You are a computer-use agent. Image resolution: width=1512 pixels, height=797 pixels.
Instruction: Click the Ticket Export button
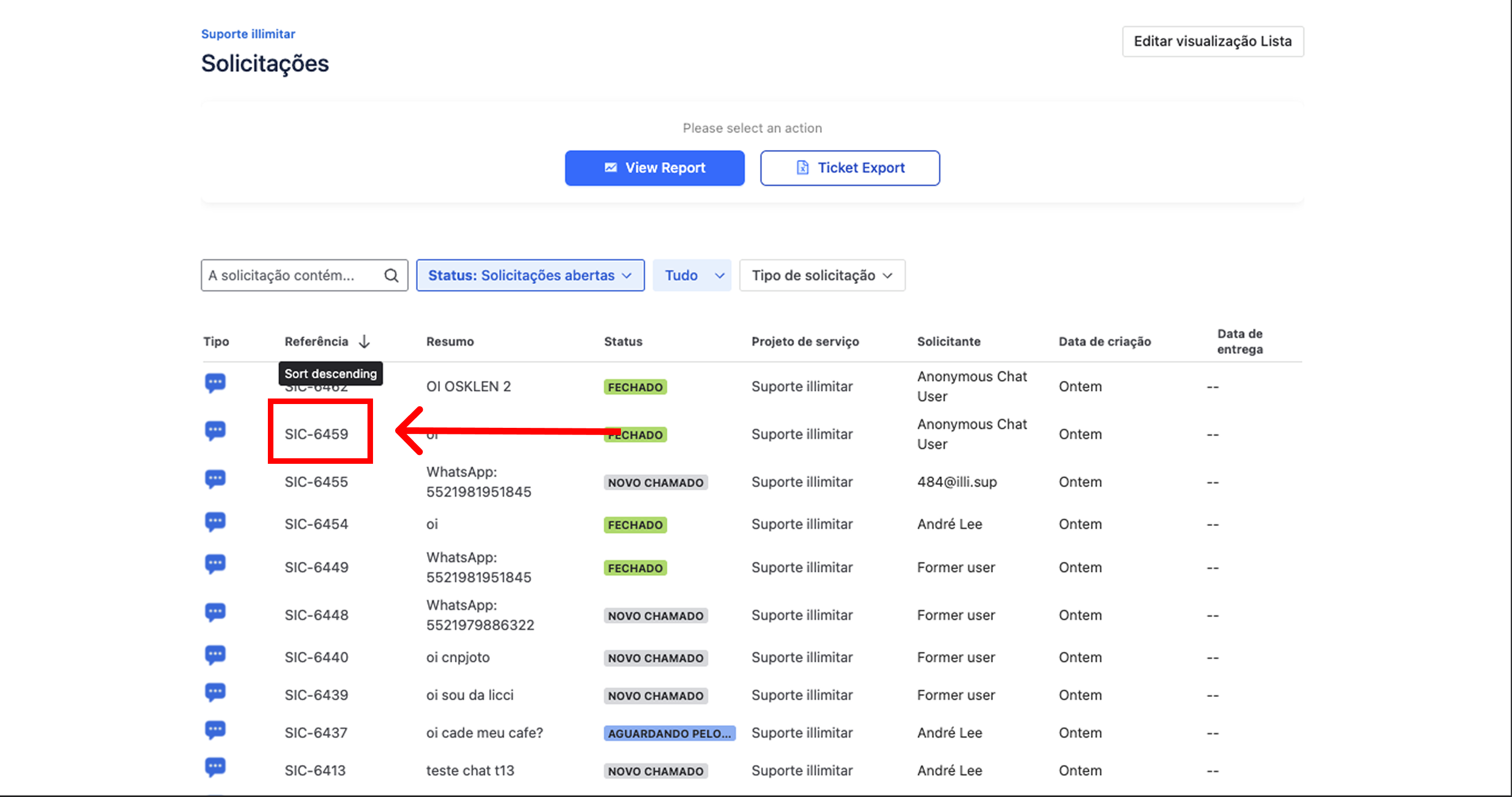(850, 168)
